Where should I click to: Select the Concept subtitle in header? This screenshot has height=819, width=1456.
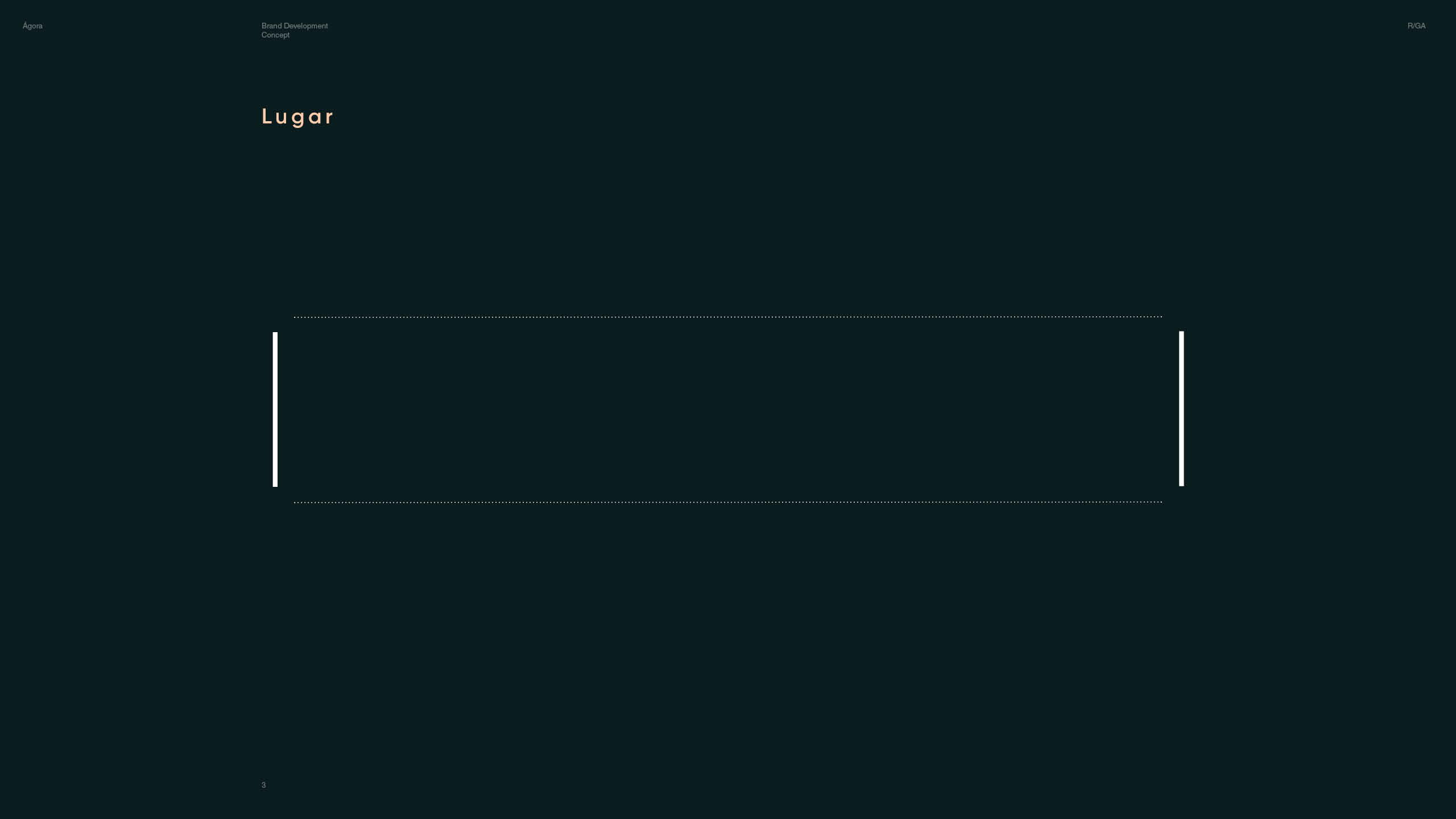coord(275,35)
